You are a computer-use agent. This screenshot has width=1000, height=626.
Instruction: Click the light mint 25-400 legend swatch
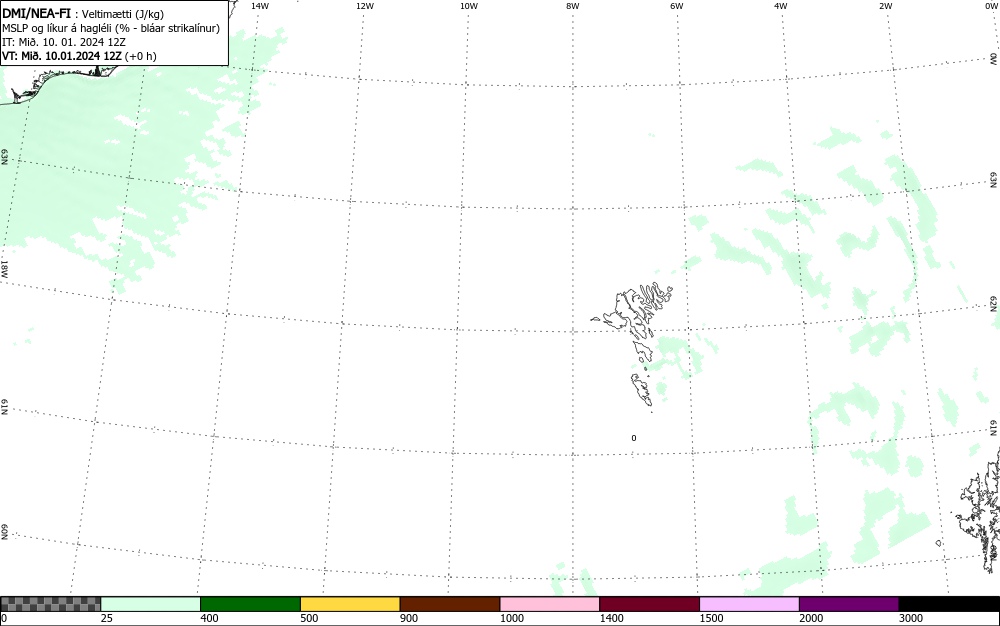tap(151, 604)
